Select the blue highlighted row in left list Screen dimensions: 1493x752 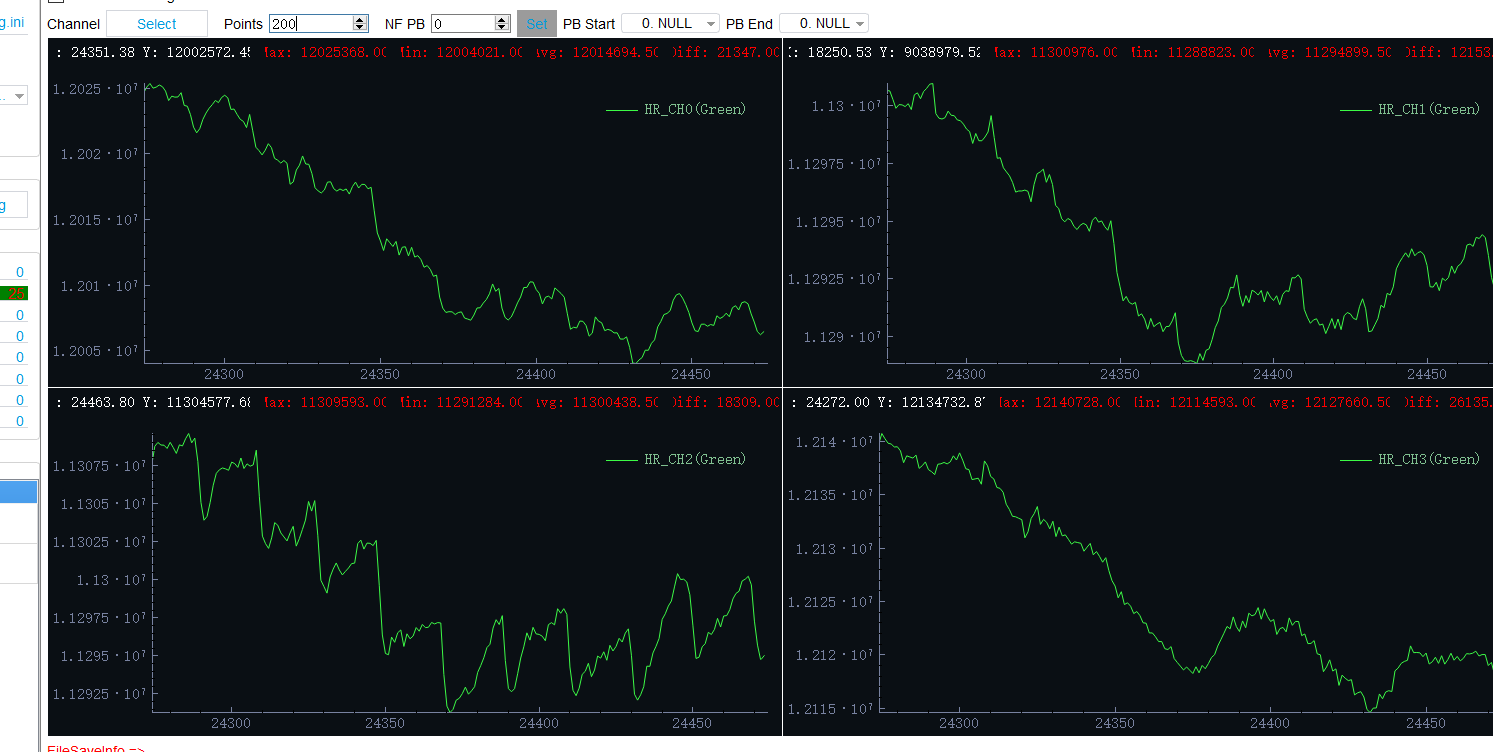(x=18, y=492)
